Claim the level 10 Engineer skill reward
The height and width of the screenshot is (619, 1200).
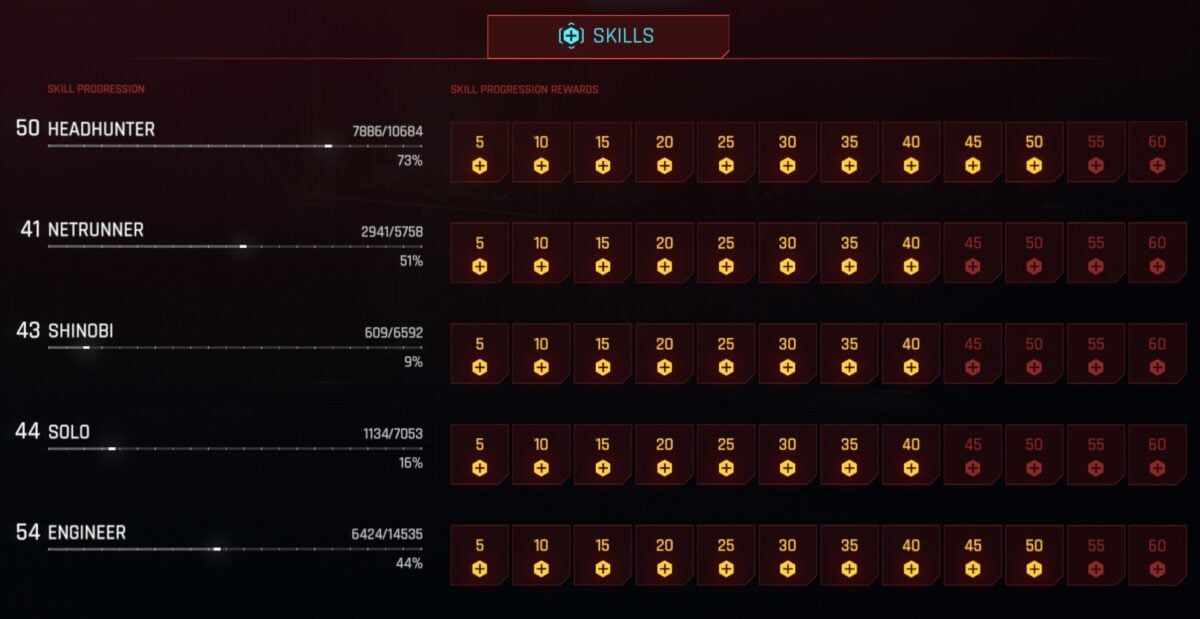coord(540,556)
